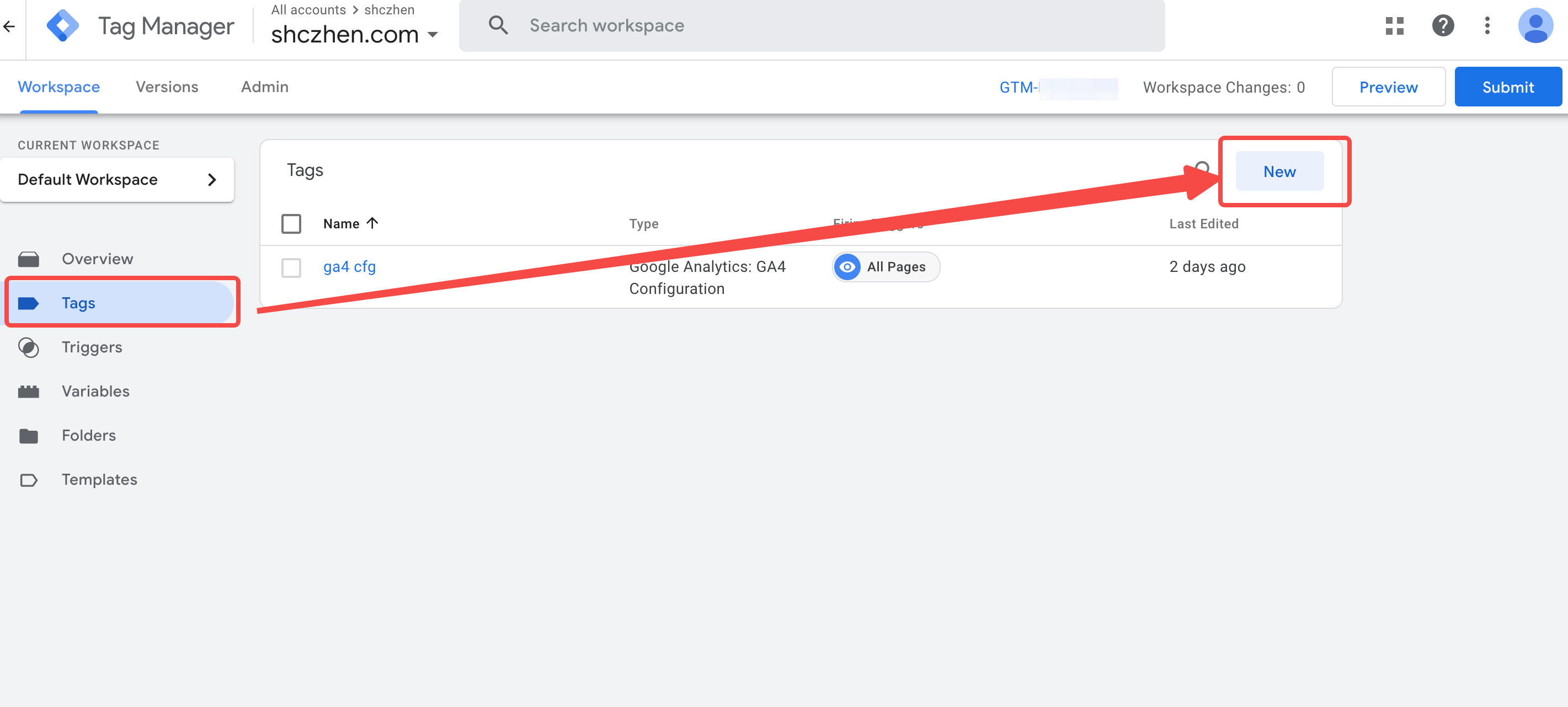Open the Overview panel icon

pyautogui.click(x=29, y=259)
